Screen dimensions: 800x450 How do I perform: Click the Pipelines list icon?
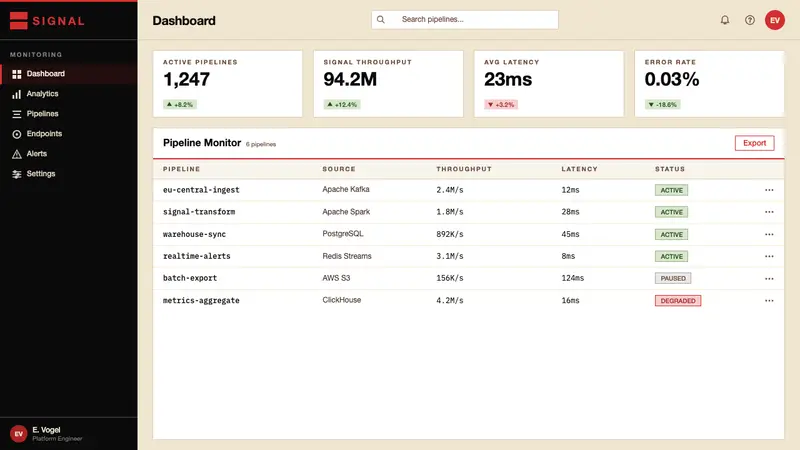17,114
